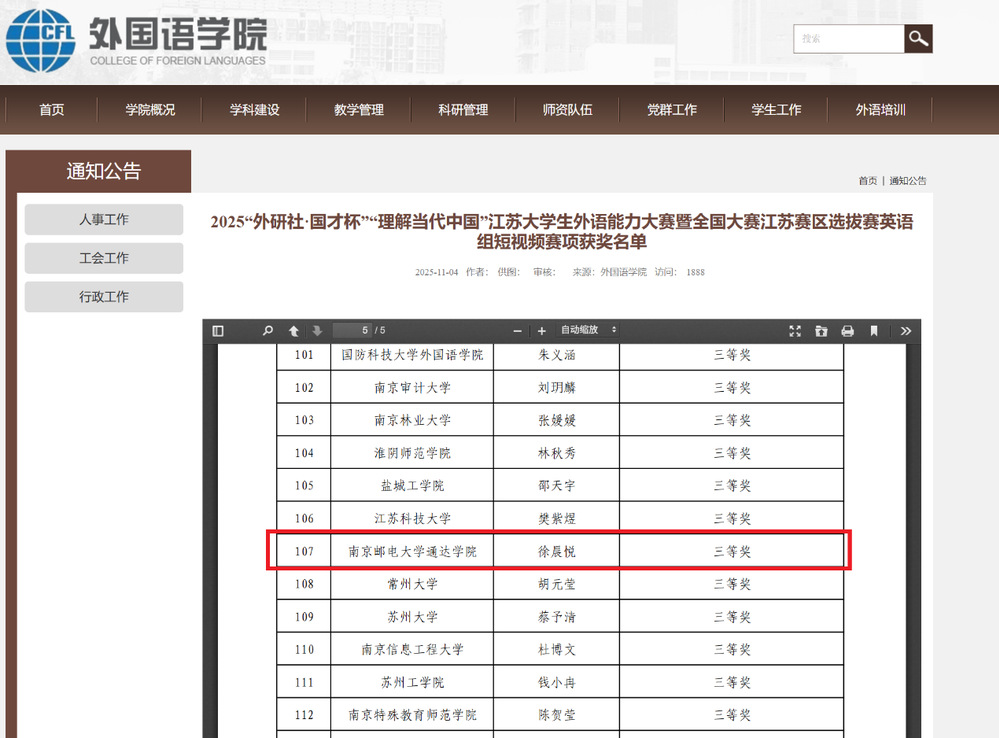Click the open file icon in PDF toolbar
The height and width of the screenshot is (738, 999).
pos(821,331)
